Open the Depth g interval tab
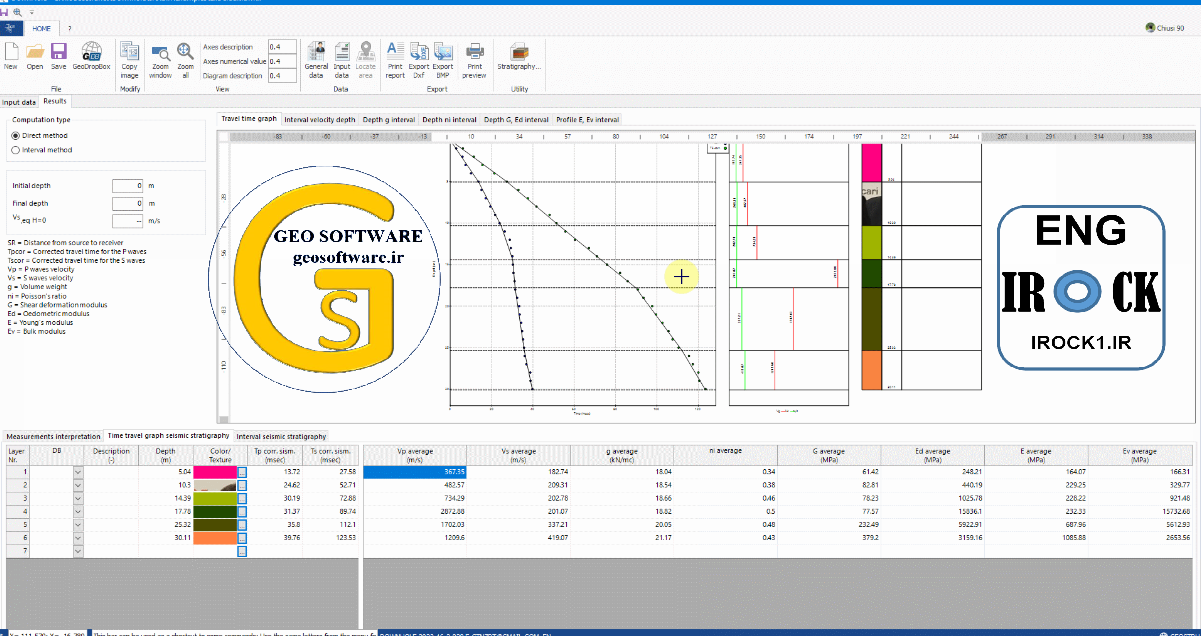Viewport: 1201px width, 636px height. (388, 119)
